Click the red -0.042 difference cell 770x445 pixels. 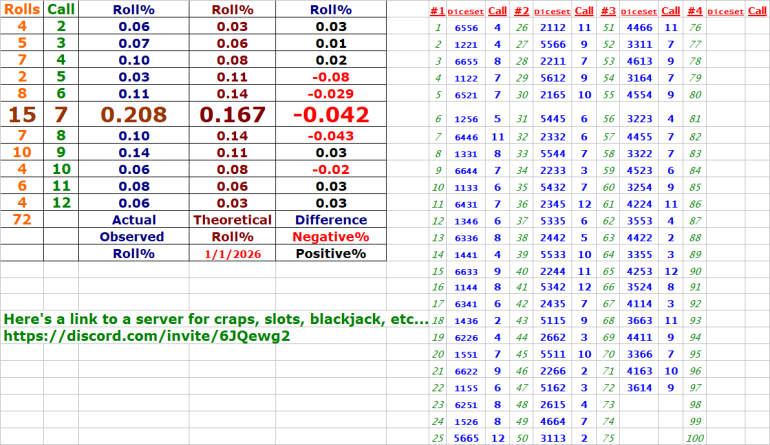pos(330,114)
